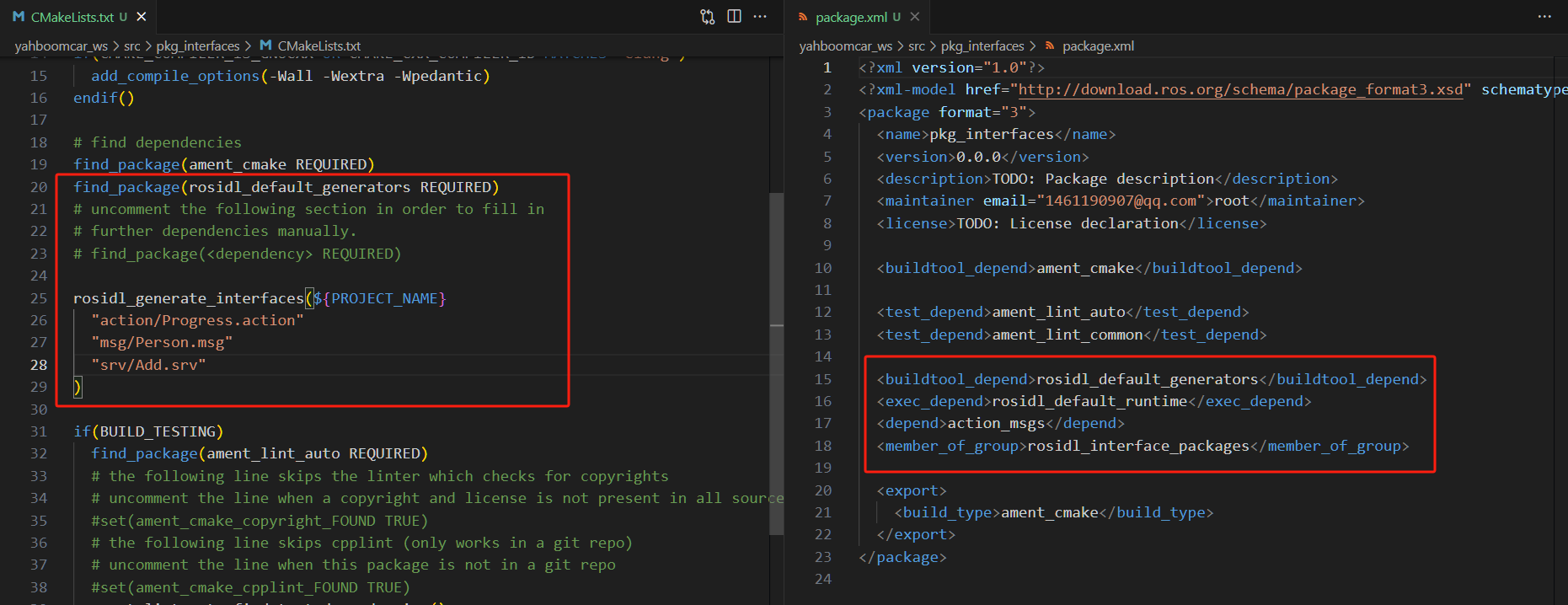Viewport: 1568px width, 605px height.
Task: Click the license TODO declaration line
Action: click(1072, 223)
